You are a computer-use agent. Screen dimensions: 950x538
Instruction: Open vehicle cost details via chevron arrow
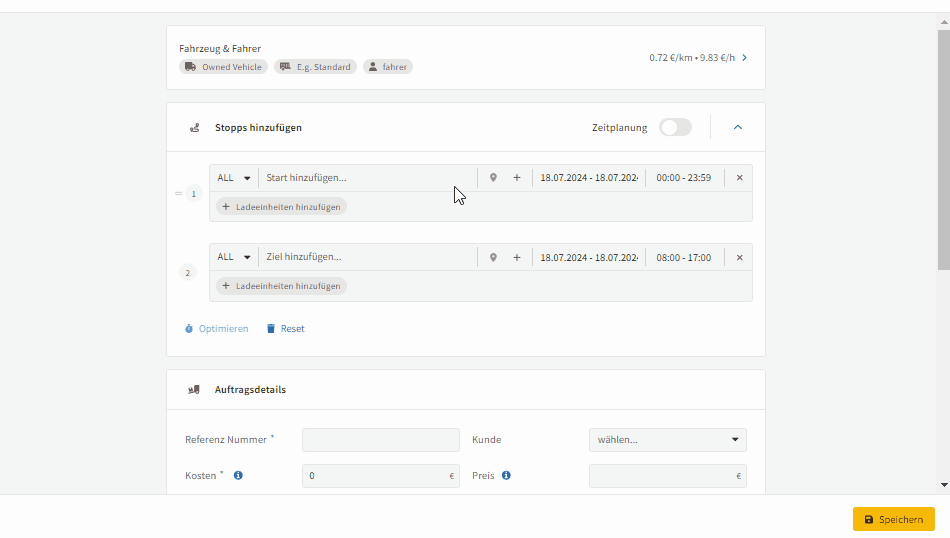coord(745,58)
